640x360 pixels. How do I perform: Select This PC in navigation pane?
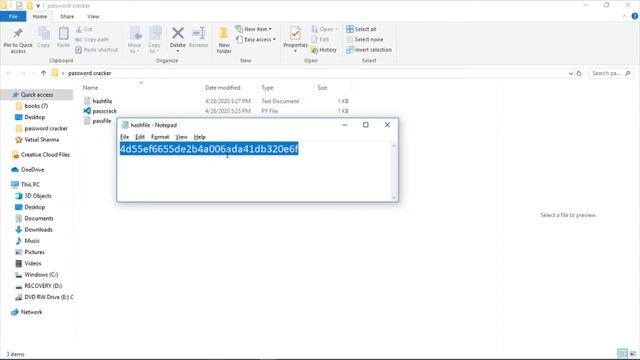click(x=30, y=184)
